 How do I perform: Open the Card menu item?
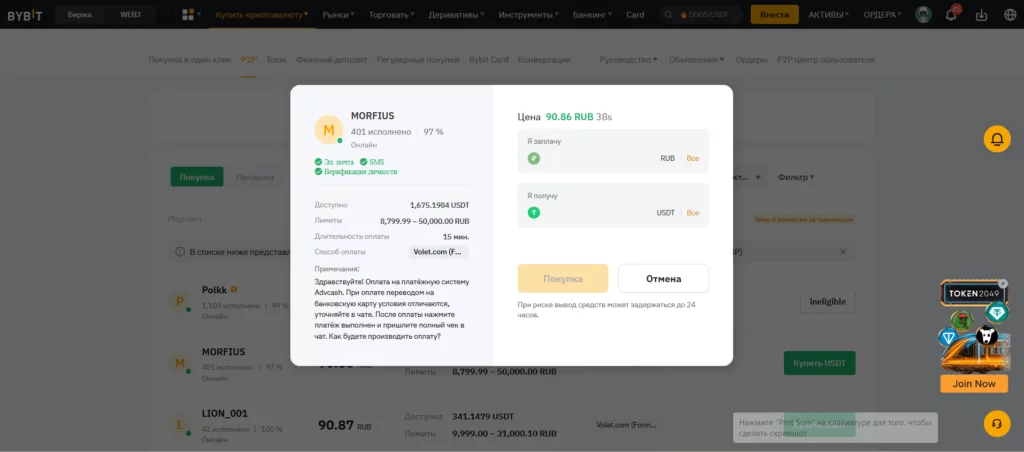click(x=635, y=14)
